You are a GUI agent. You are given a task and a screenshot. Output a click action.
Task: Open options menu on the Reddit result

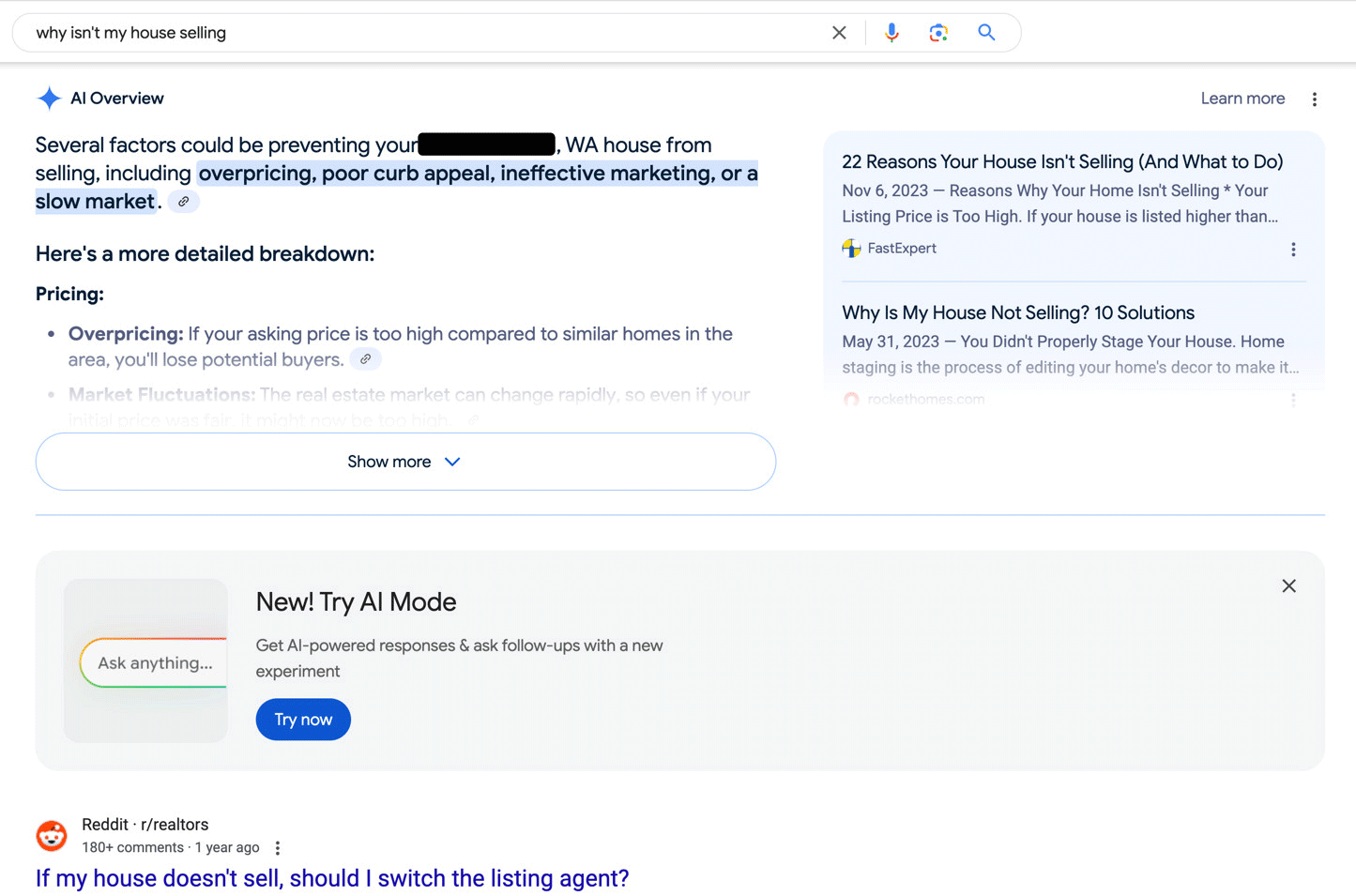[278, 847]
